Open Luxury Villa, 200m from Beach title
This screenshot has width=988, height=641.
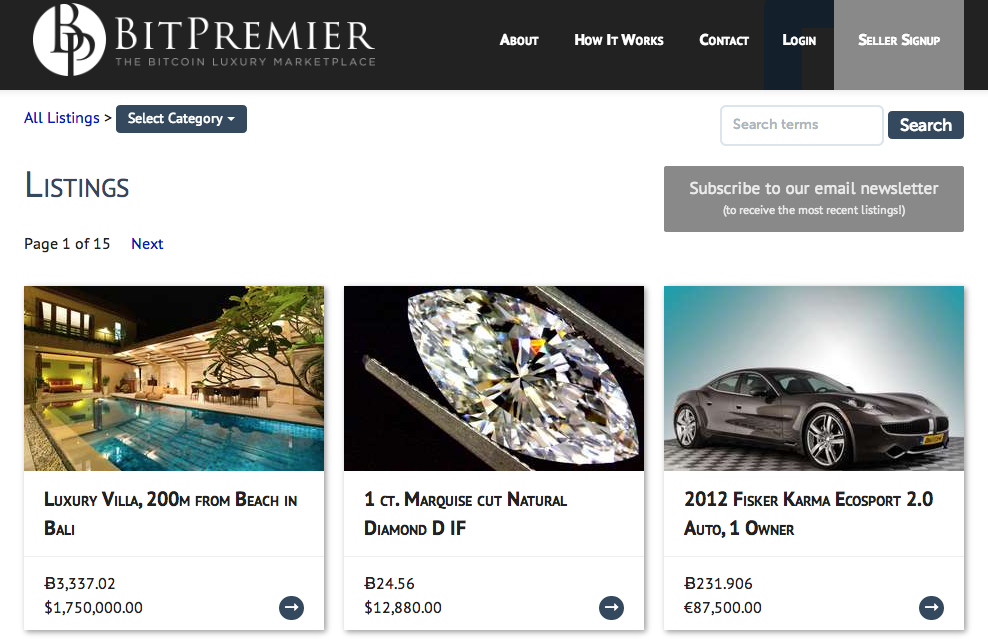point(170,514)
